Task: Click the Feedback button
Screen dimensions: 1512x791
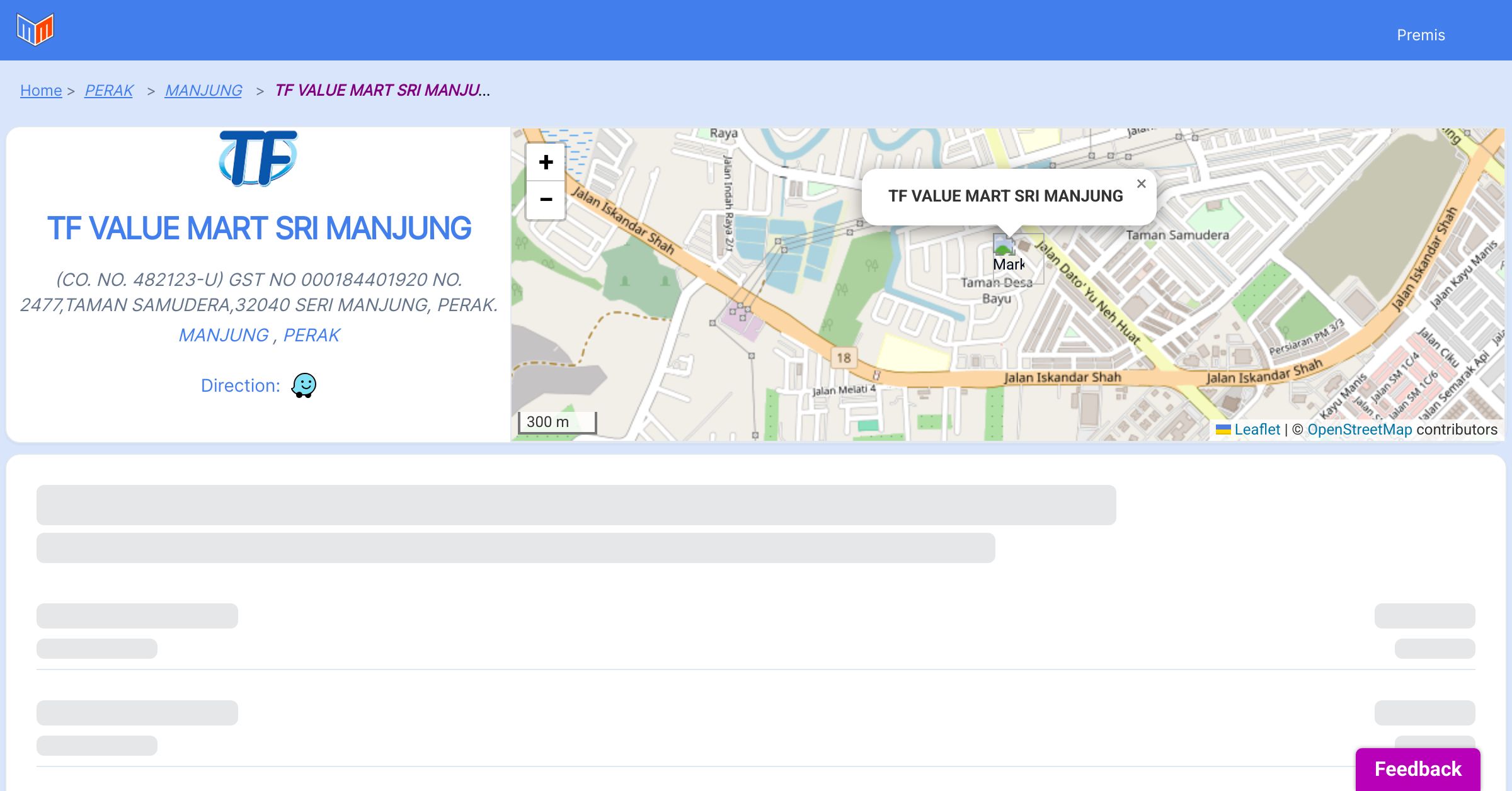Action: 1417,769
